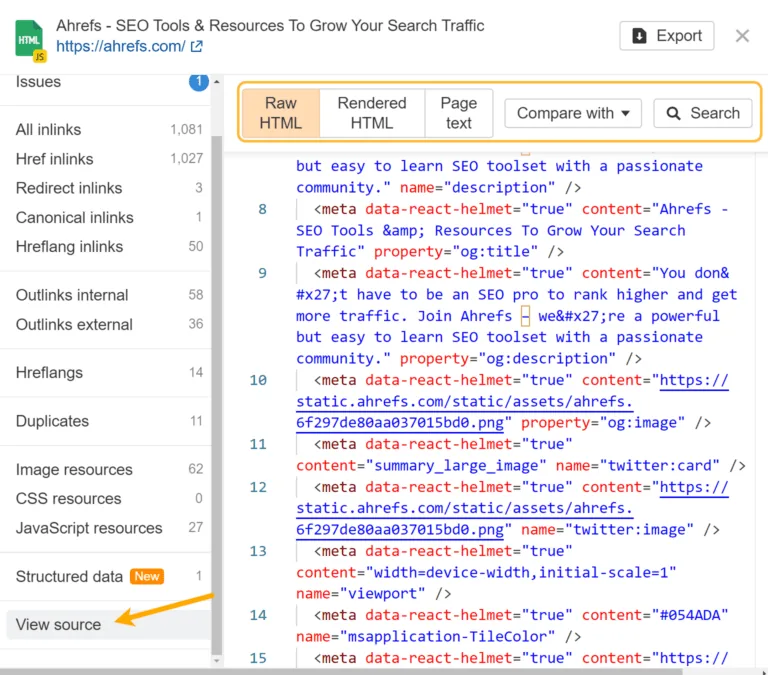768x675 pixels.
Task: Click name="viewport" text on line 13
Action: tap(360, 594)
